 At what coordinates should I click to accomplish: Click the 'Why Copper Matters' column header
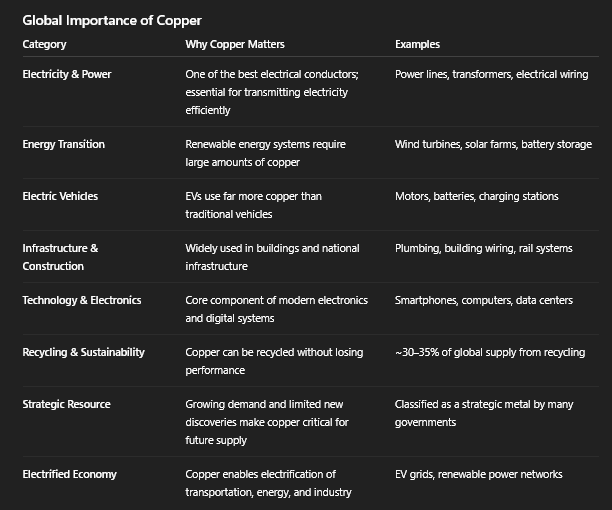(x=234, y=44)
